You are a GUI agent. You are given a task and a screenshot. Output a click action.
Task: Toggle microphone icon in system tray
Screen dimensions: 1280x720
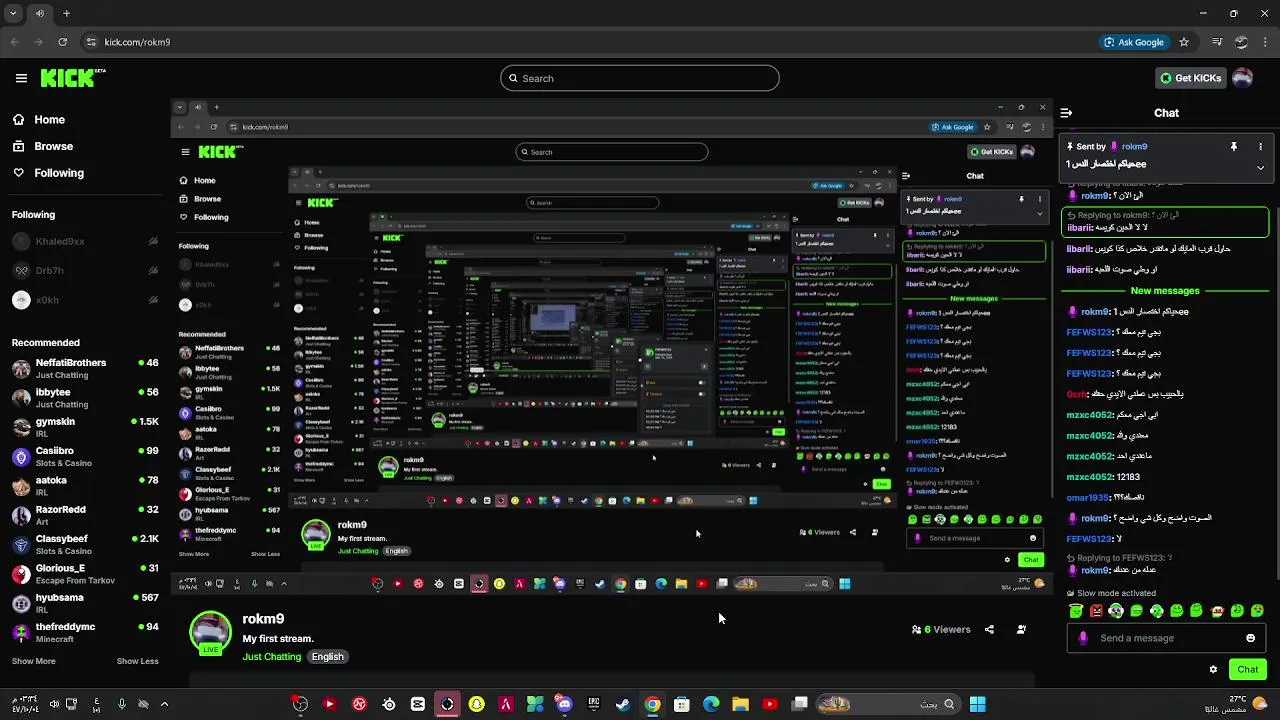coord(121,704)
